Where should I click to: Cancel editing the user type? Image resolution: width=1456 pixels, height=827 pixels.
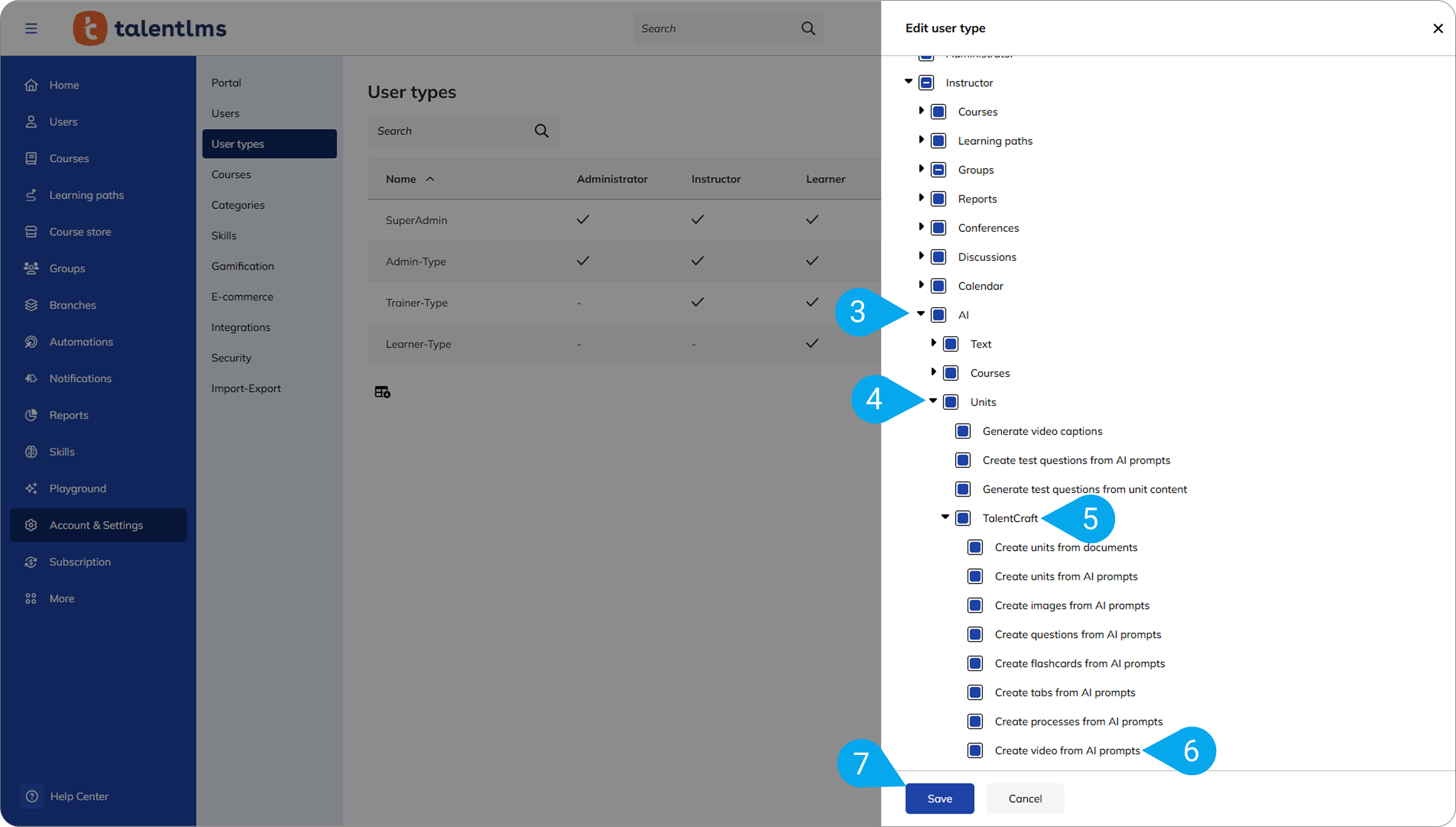(1025, 799)
